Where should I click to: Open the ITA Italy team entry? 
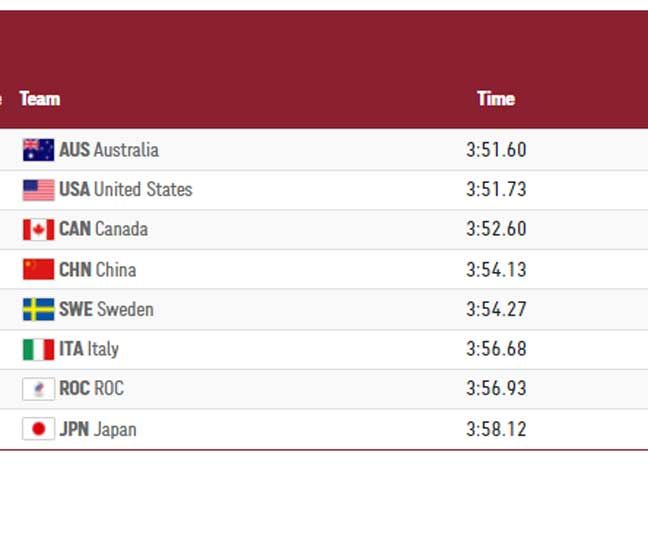88,349
